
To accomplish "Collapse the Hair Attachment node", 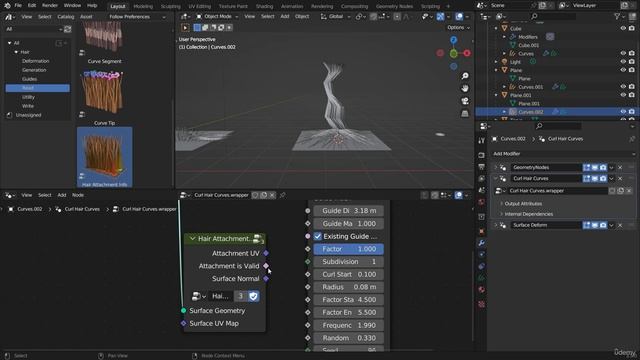I will (192, 238).
